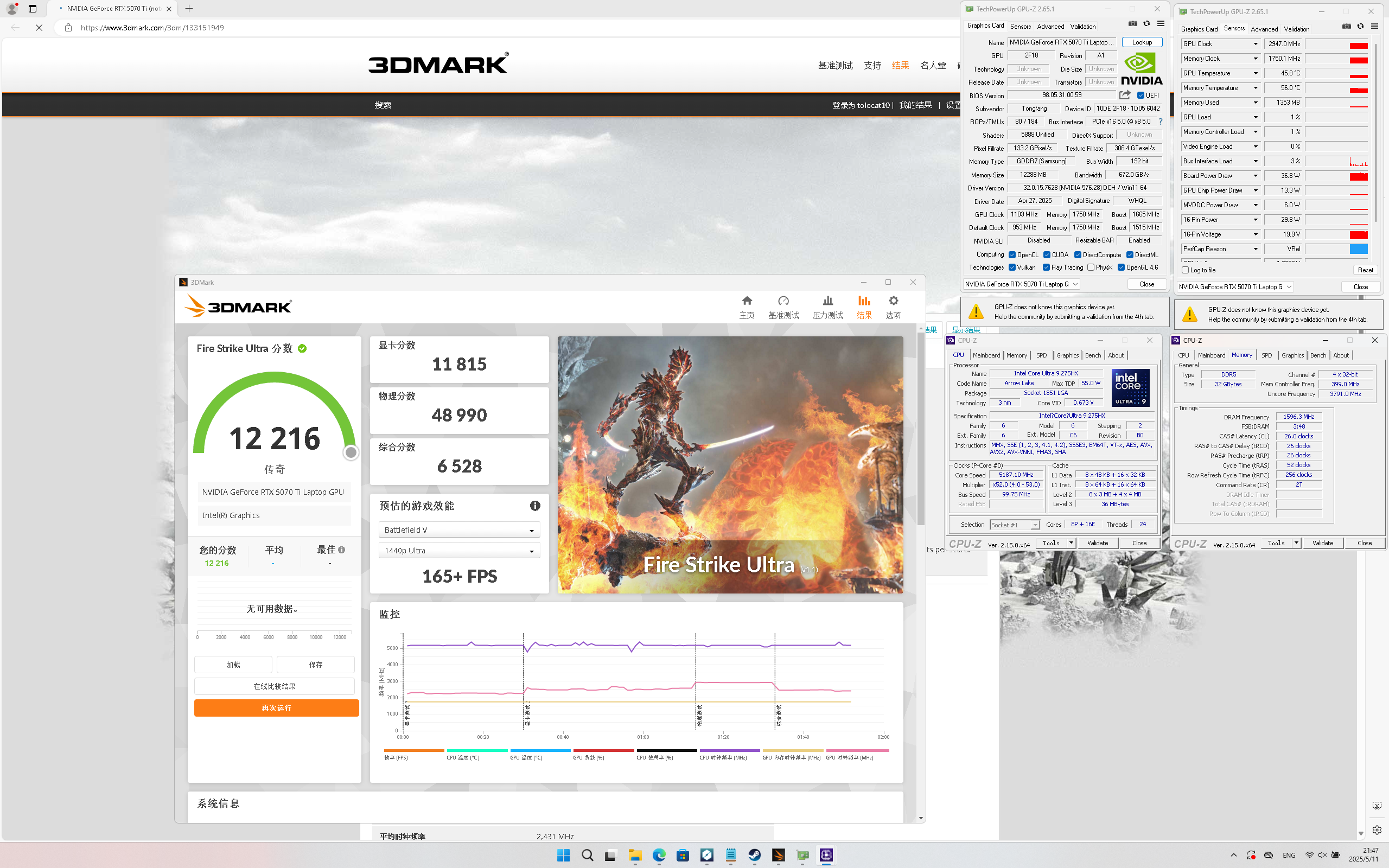This screenshot has width=1389, height=868.
Task: Open SPD tab in CPU-Z Memory window
Action: click(1267, 355)
